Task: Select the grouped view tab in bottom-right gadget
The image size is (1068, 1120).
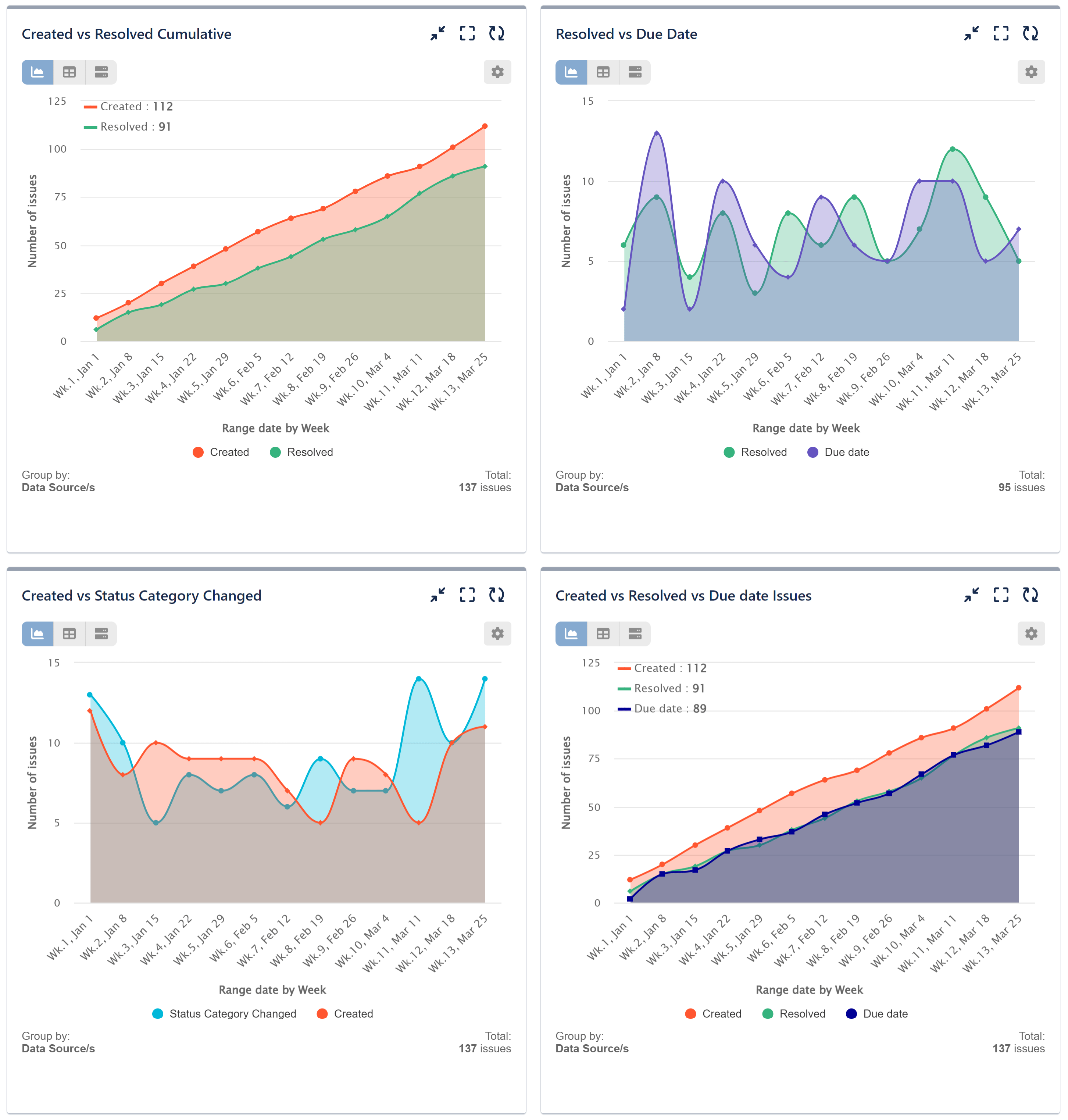Action: coord(635,634)
